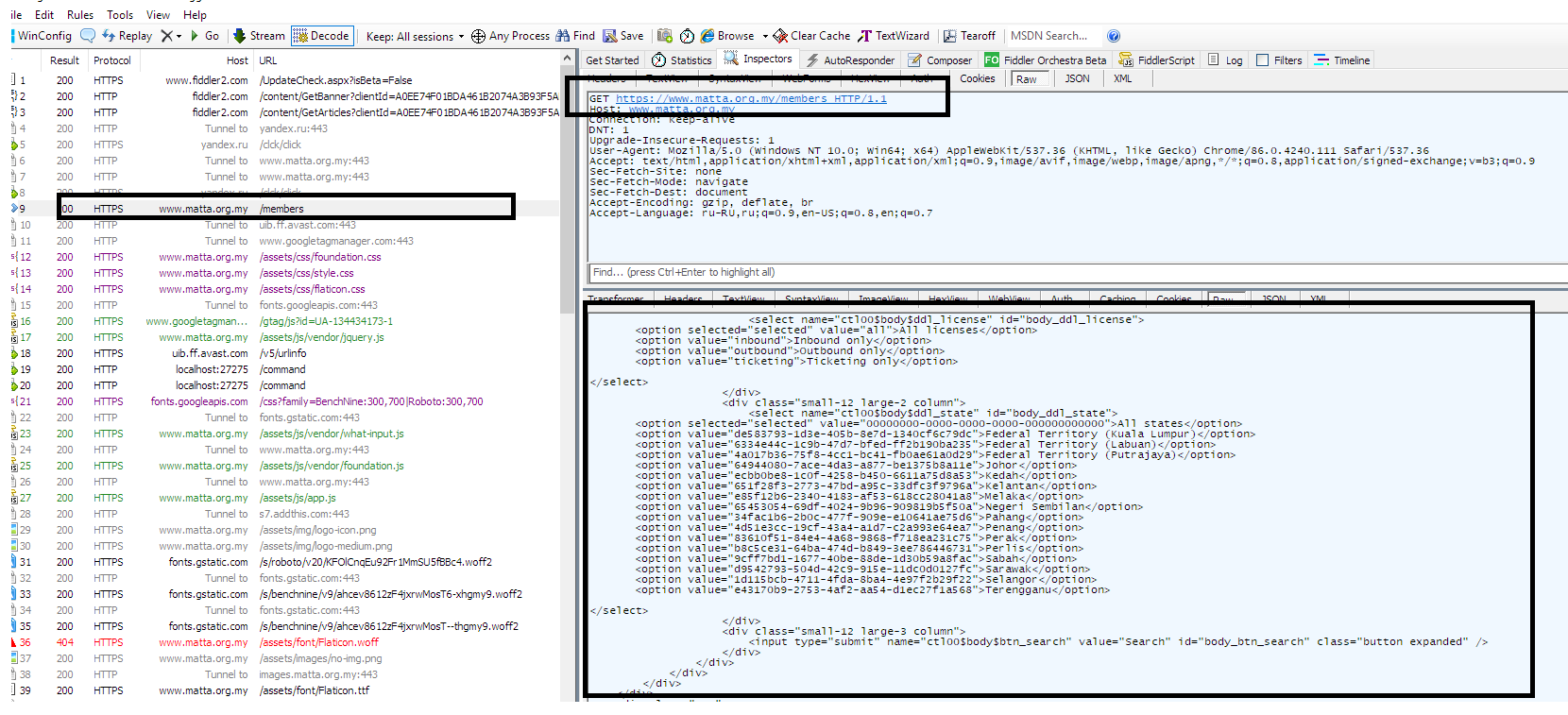Open the FiddlerScript tab

[x=1157, y=60]
